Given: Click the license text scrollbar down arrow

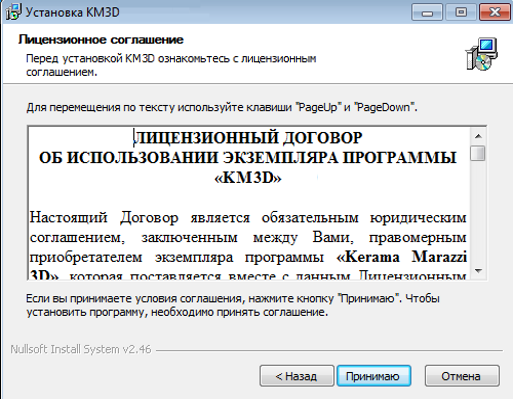Looking at the screenshot, I should [478, 270].
